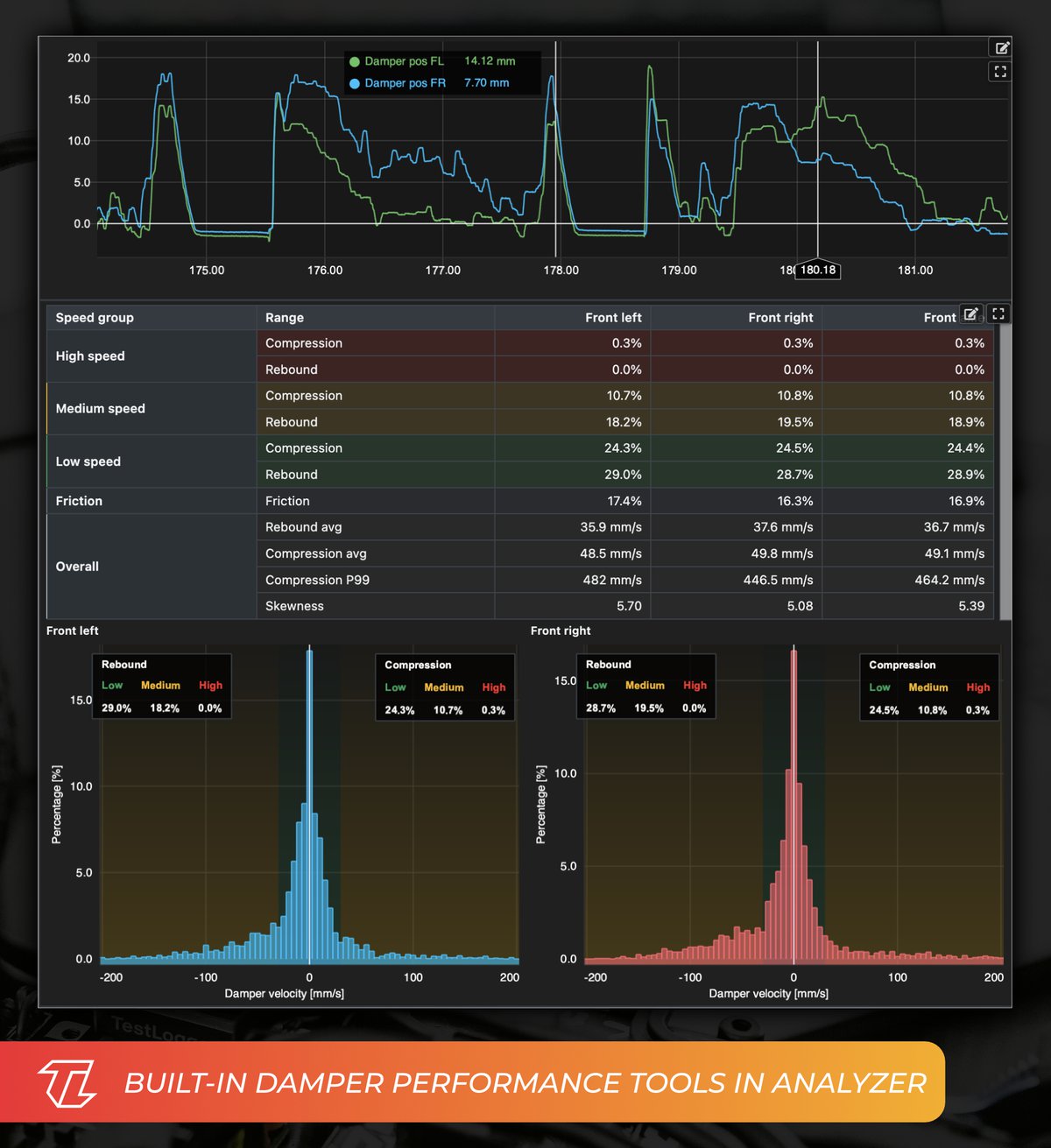Click the 7.70 mm legend value
The image size is (1051, 1148).
[486, 83]
